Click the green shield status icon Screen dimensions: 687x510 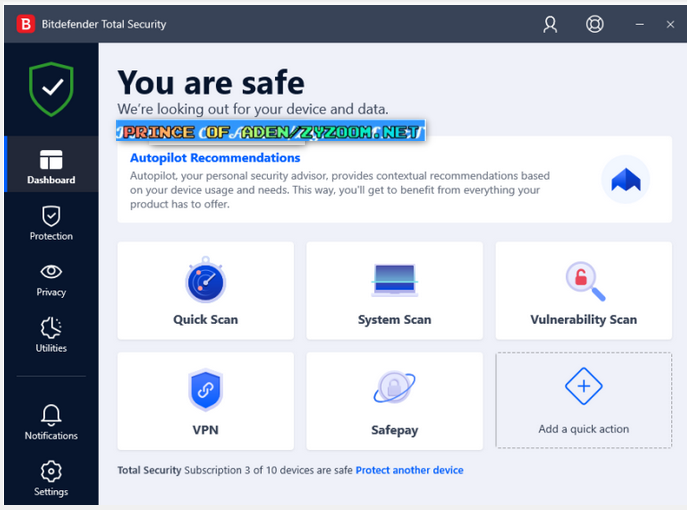point(51,89)
